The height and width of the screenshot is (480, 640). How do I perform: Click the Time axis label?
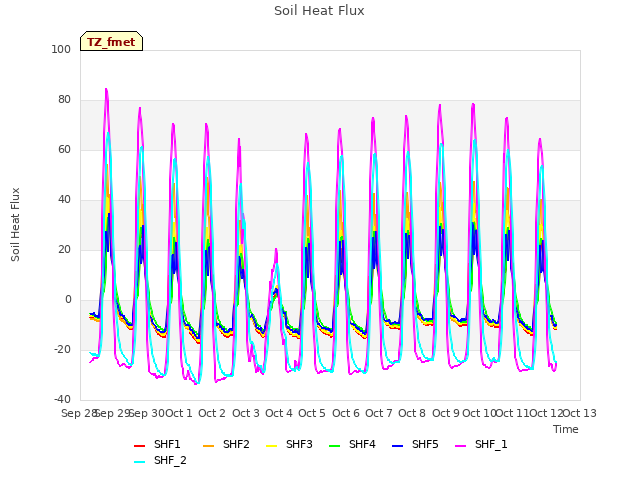[566, 429]
